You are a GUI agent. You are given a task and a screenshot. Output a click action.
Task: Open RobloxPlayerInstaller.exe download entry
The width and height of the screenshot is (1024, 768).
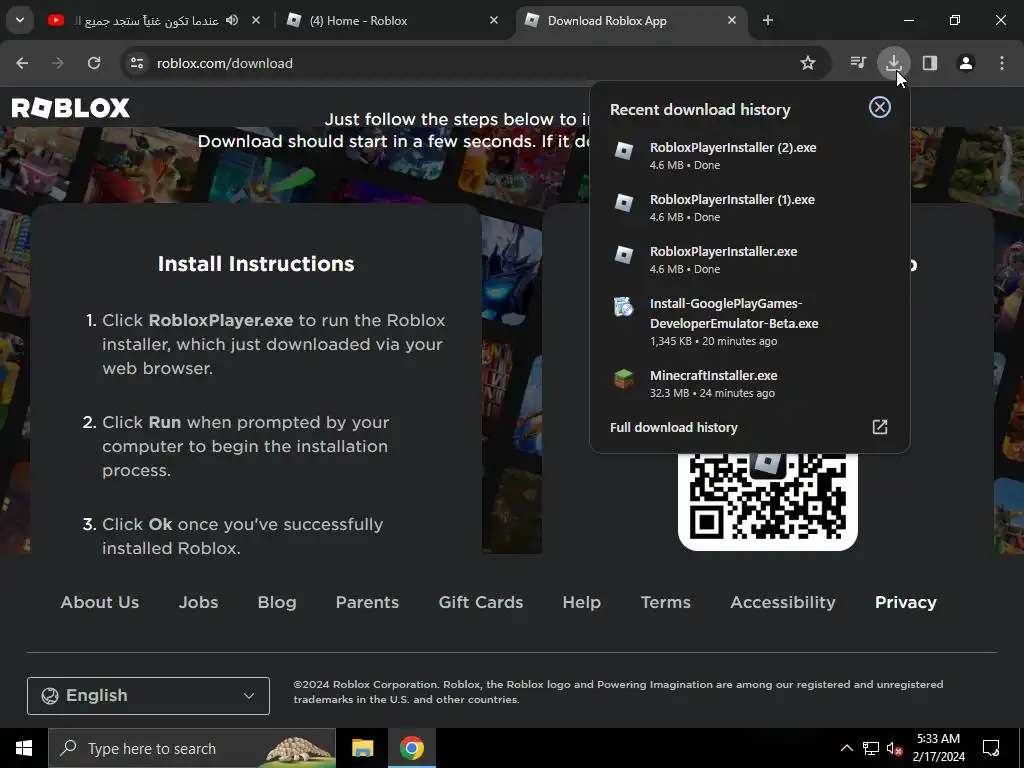click(x=749, y=259)
